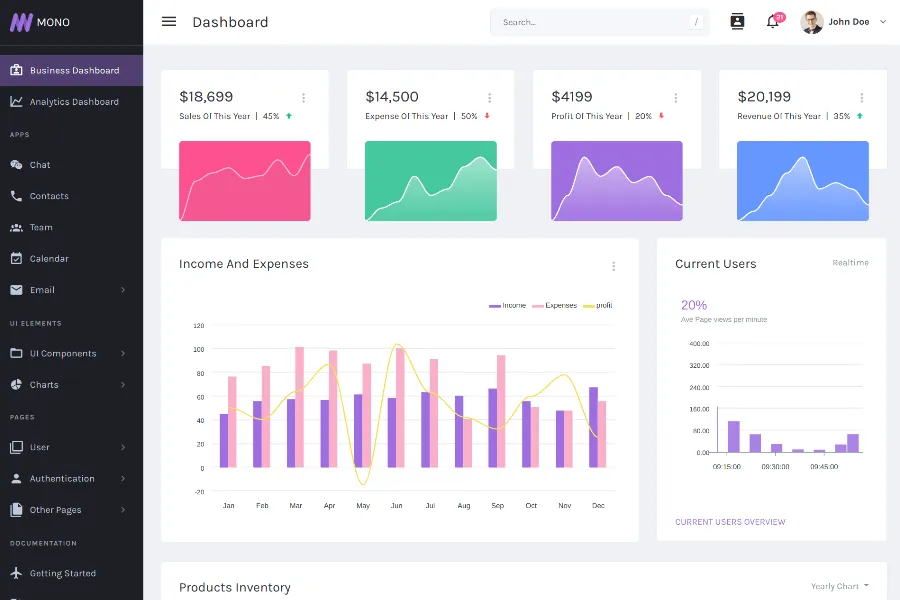Open options menu on Expense card
The width and height of the screenshot is (900, 600).
coord(489,98)
